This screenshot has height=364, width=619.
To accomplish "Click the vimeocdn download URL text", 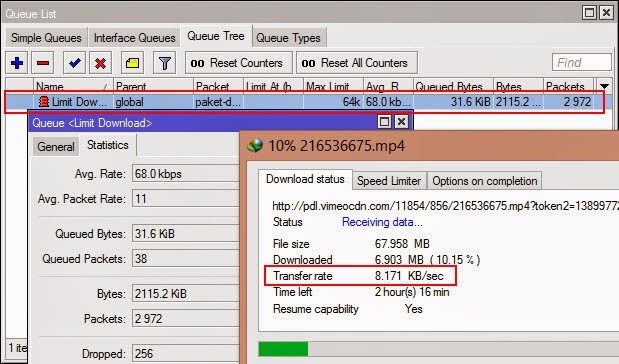I will click(445, 206).
